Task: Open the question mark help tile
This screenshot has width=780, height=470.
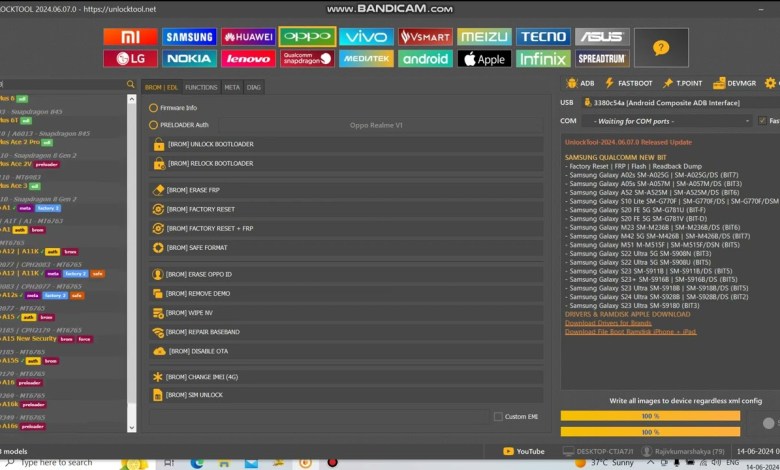Action: click(661, 48)
